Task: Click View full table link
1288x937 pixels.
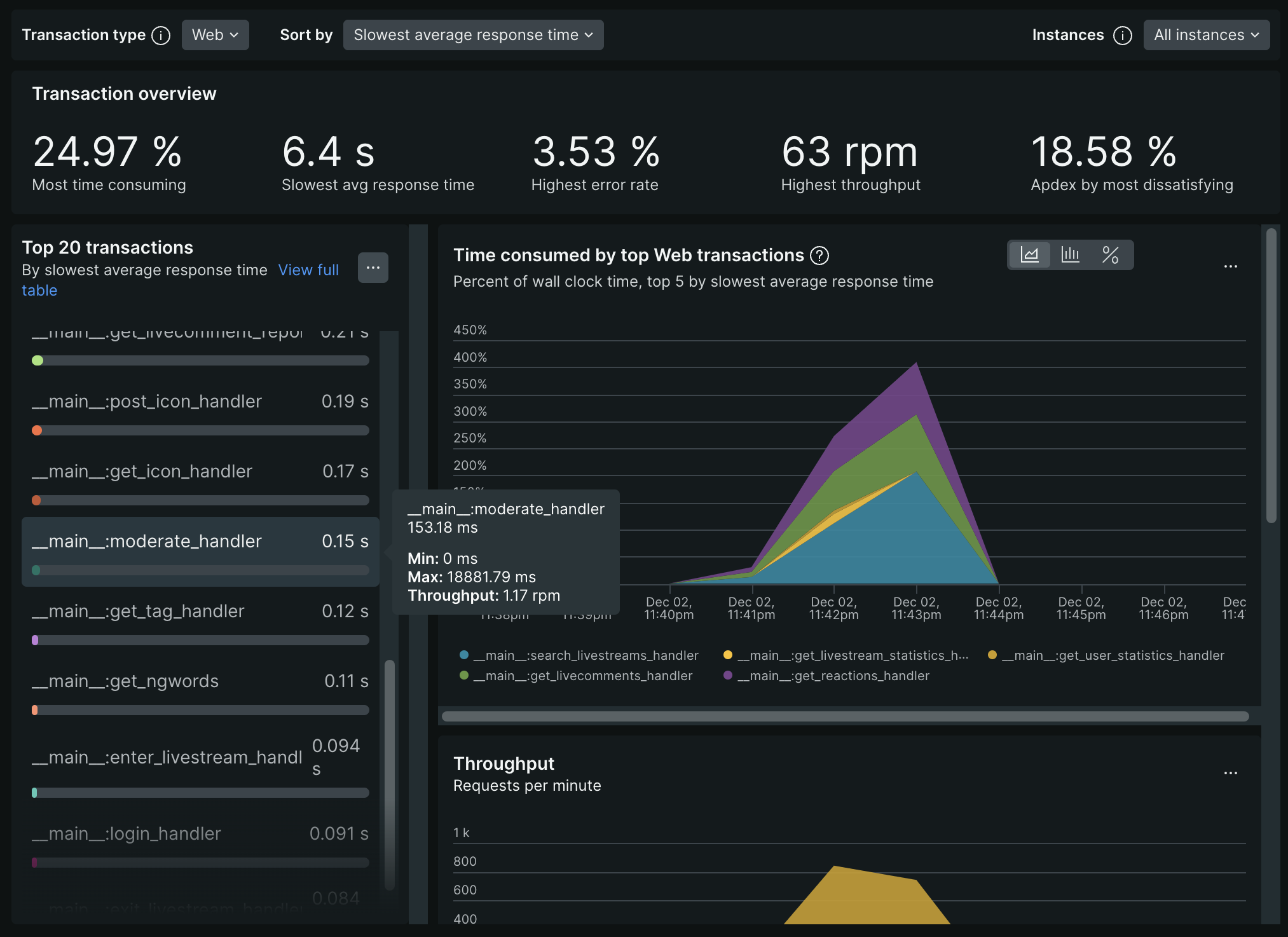Action: click(x=308, y=270)
